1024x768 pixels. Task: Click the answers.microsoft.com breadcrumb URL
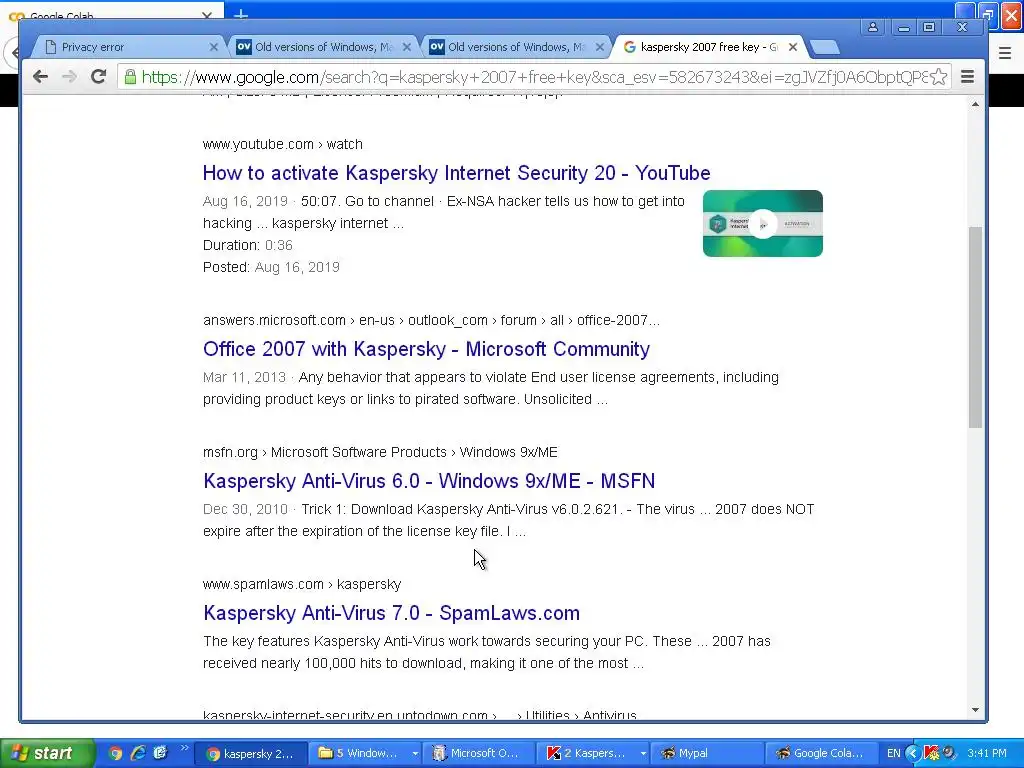[431, 321]
